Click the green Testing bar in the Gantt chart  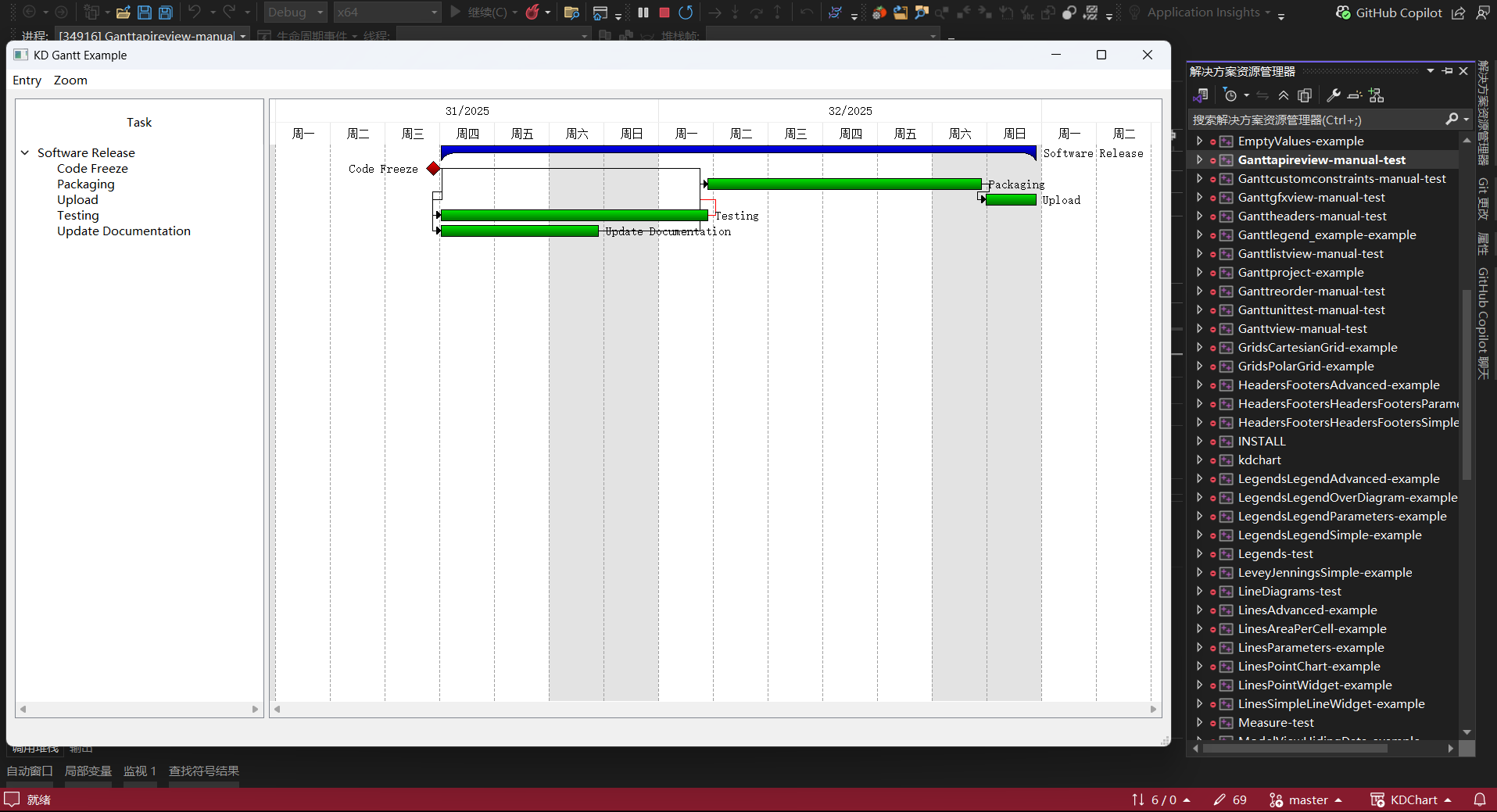575,215
